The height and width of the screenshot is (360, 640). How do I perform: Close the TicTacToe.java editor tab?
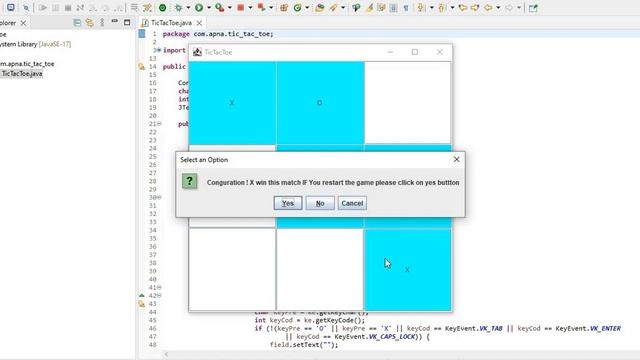click(x=199, y=23)
